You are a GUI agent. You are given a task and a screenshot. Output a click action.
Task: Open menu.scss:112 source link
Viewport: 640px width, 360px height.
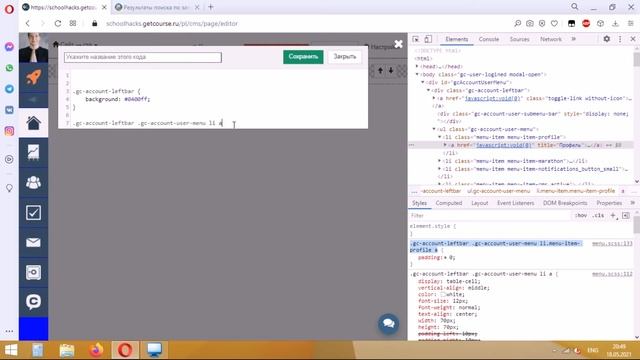click(x=612, y=274)
